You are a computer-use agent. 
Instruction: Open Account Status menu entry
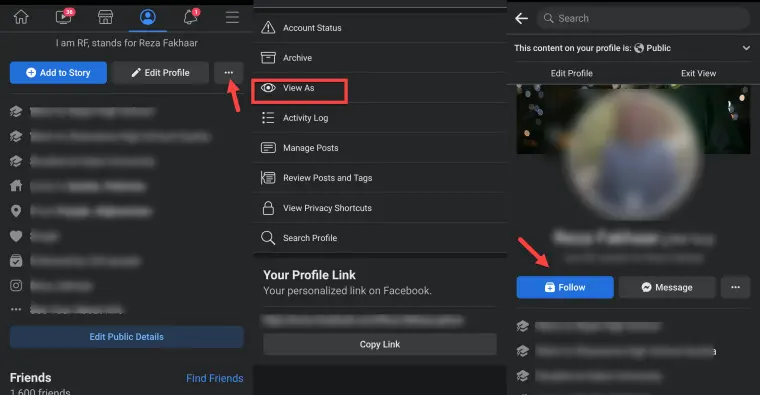click(380, 28)
